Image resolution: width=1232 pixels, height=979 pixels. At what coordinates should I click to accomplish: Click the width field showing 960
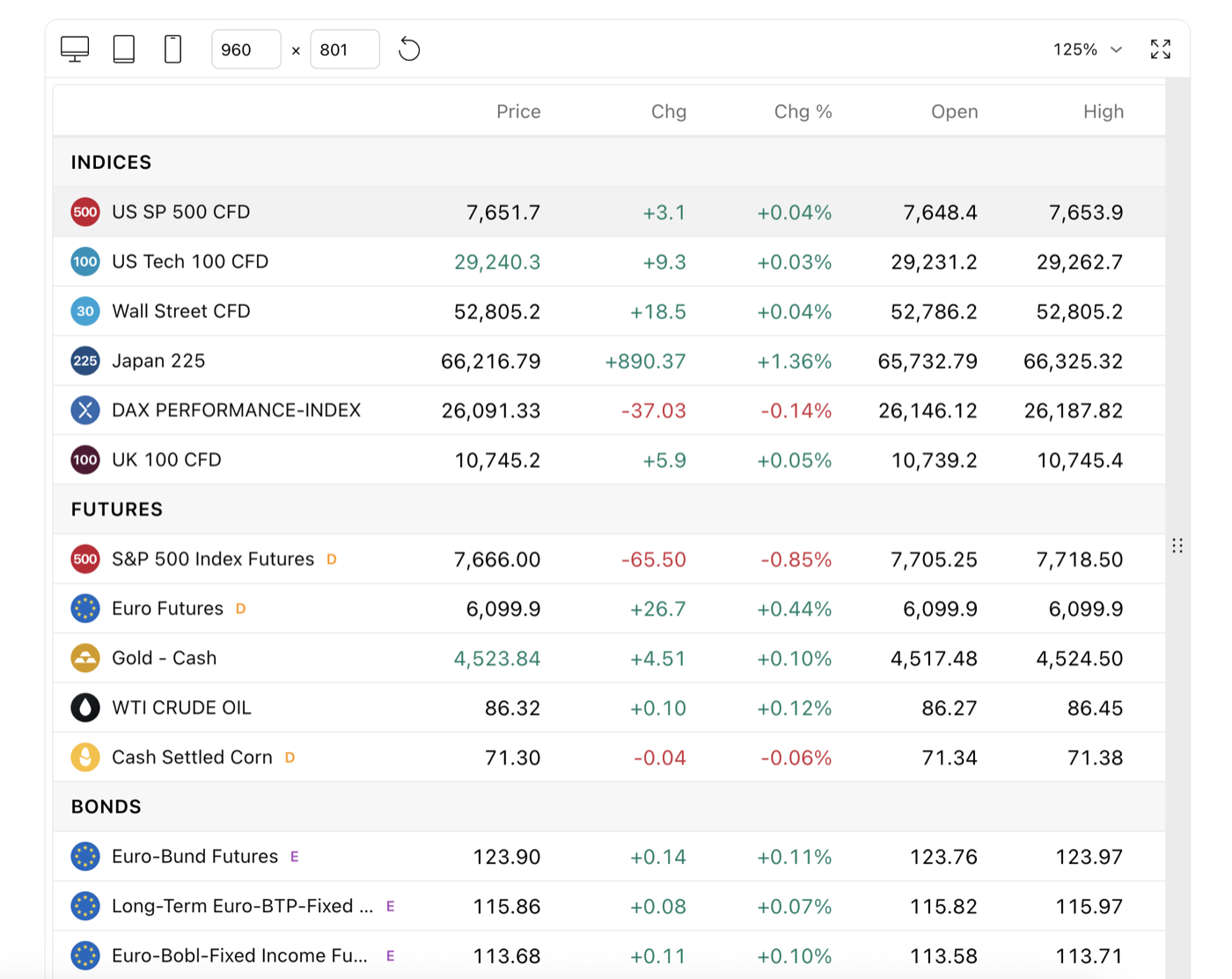pyautogui.click(x=246, y=49)
